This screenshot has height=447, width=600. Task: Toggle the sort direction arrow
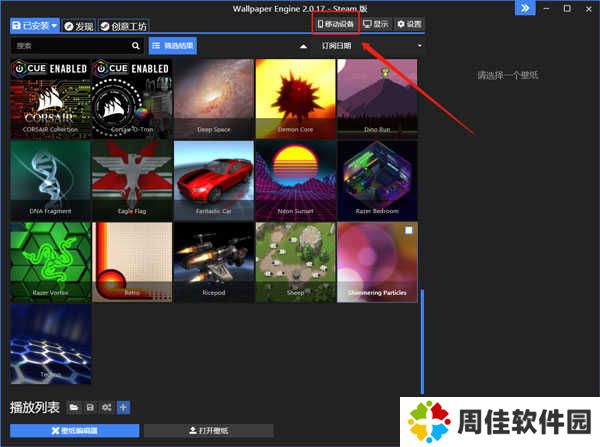(x=303, y=46)
